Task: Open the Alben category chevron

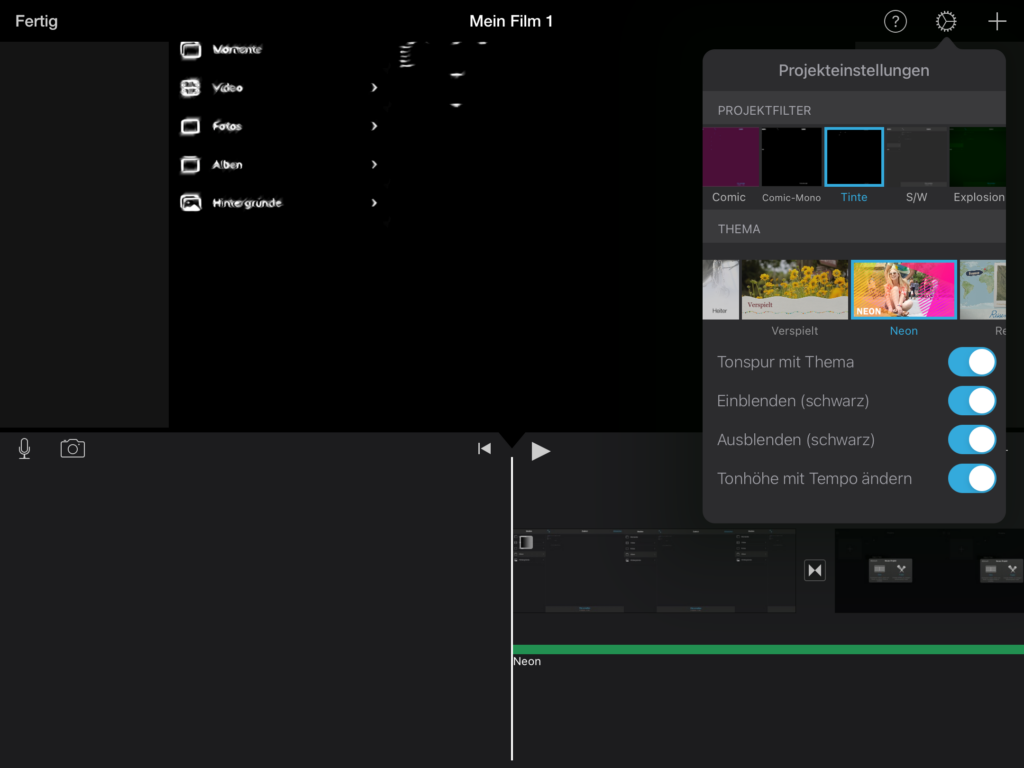Action: click(x=374, y=165)
